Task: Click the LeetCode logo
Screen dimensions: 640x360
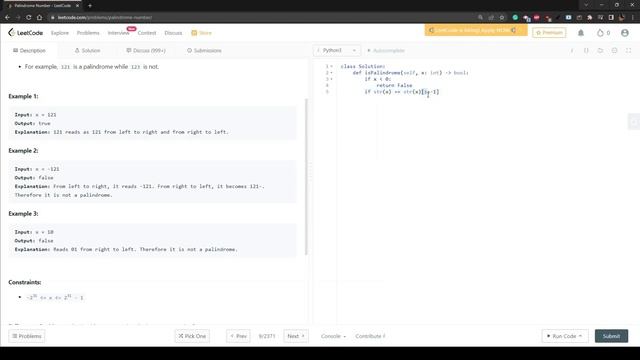Action: (x=25, y=33)
